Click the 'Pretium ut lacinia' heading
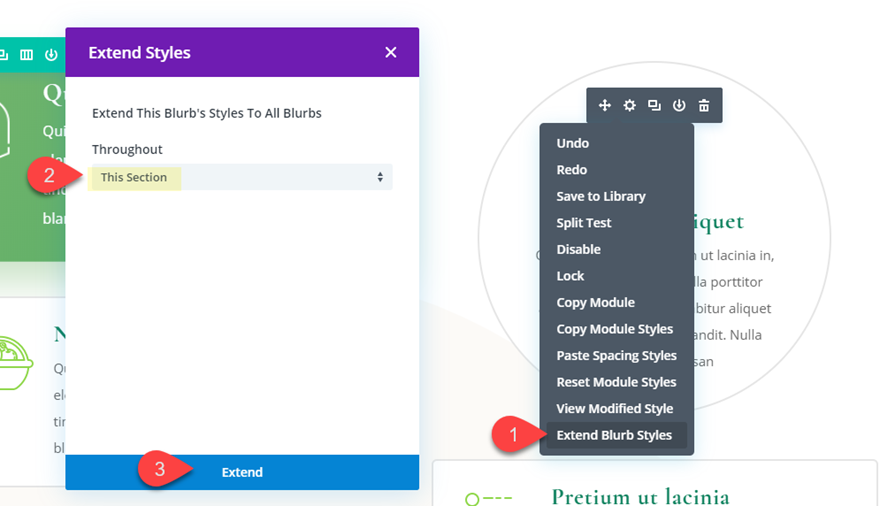This screenshot has width=880, height=506. [640, 496]
